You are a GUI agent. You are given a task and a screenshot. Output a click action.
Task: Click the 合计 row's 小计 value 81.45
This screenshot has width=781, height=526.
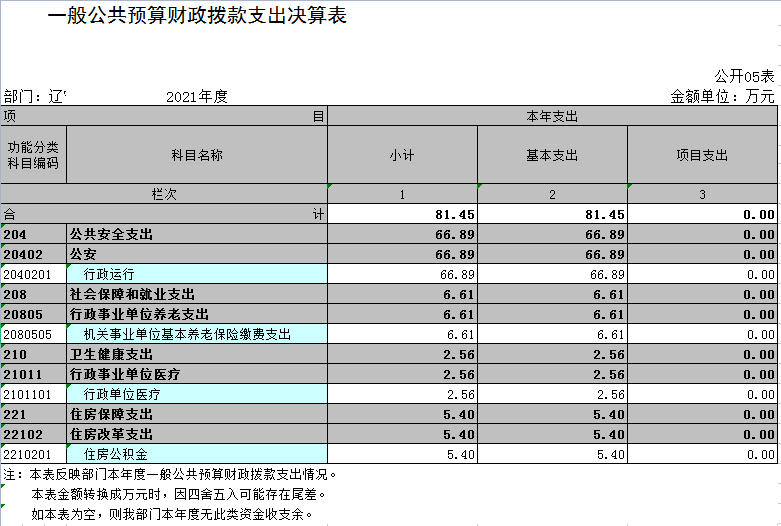(402, 214)
